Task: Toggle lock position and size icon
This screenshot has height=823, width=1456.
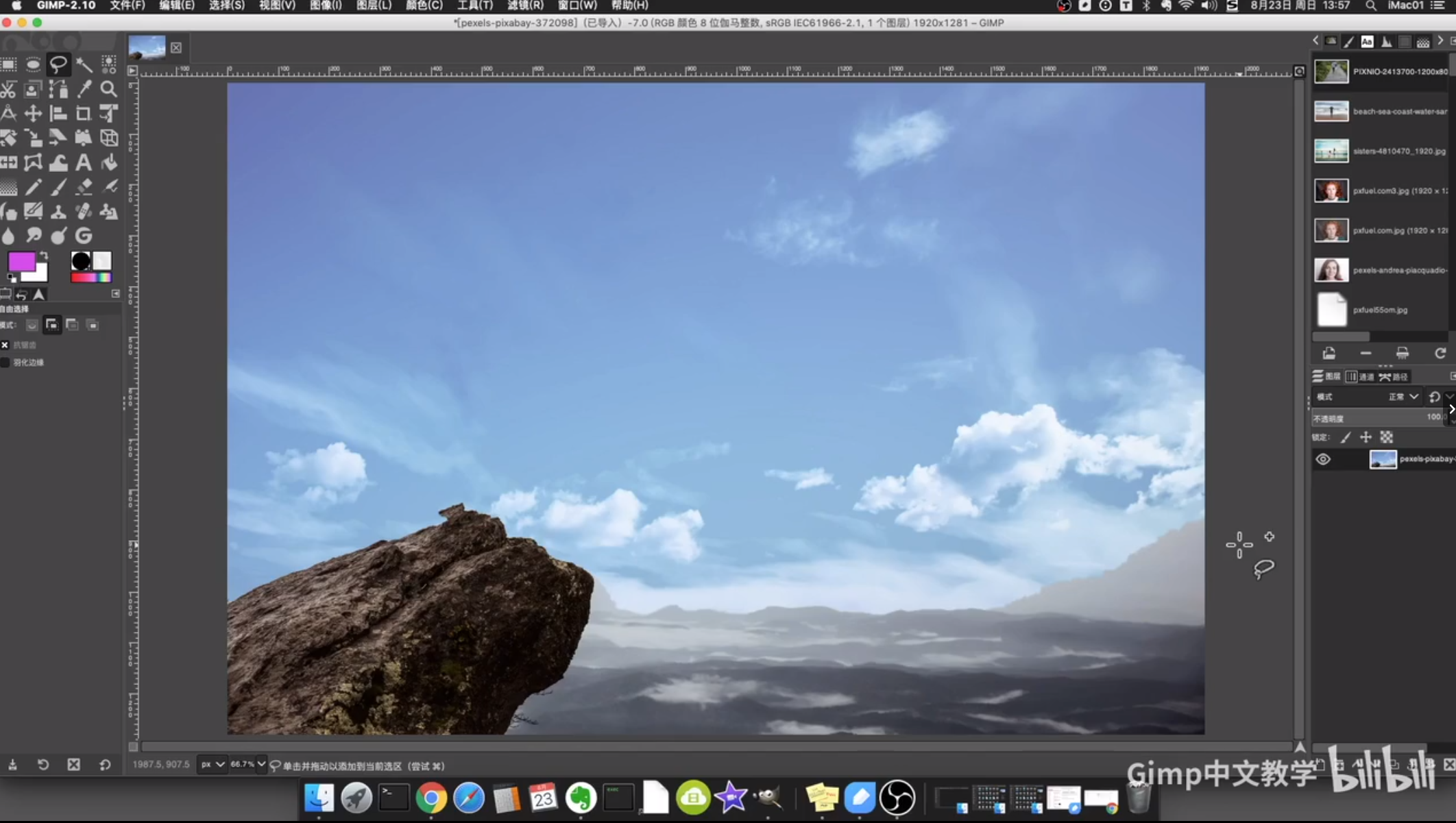Action: tap(1366, 437)
